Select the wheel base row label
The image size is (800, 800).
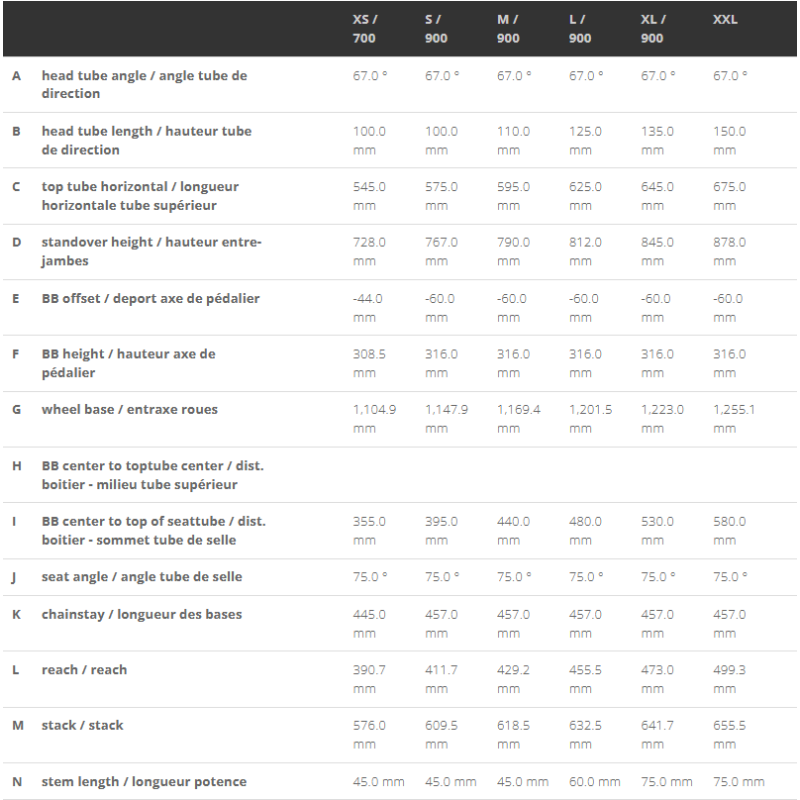pos(129,409)
